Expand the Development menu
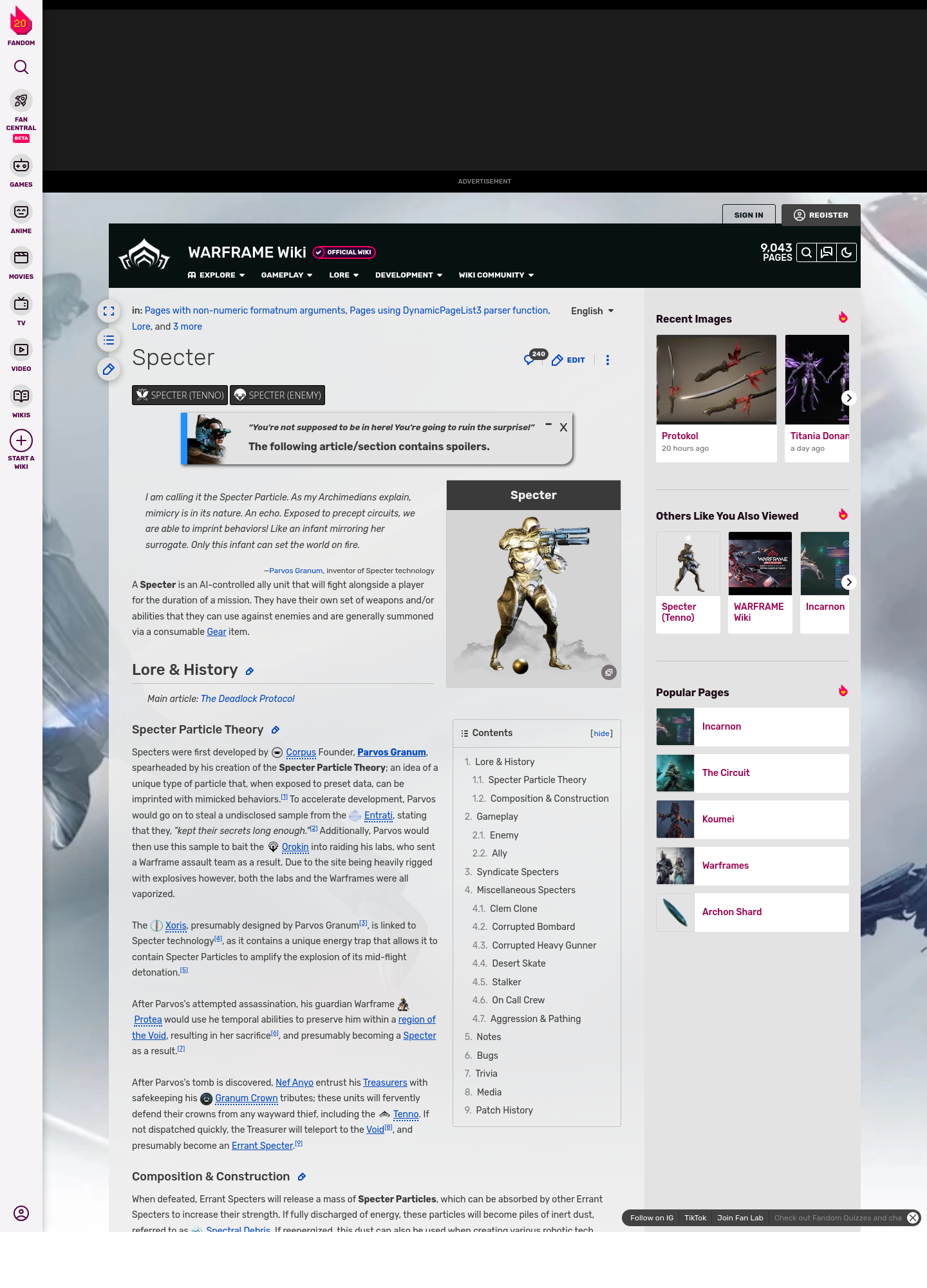The height and width of the screenshot is (1288, 927). pyautogui.click(x=409, y=275)
